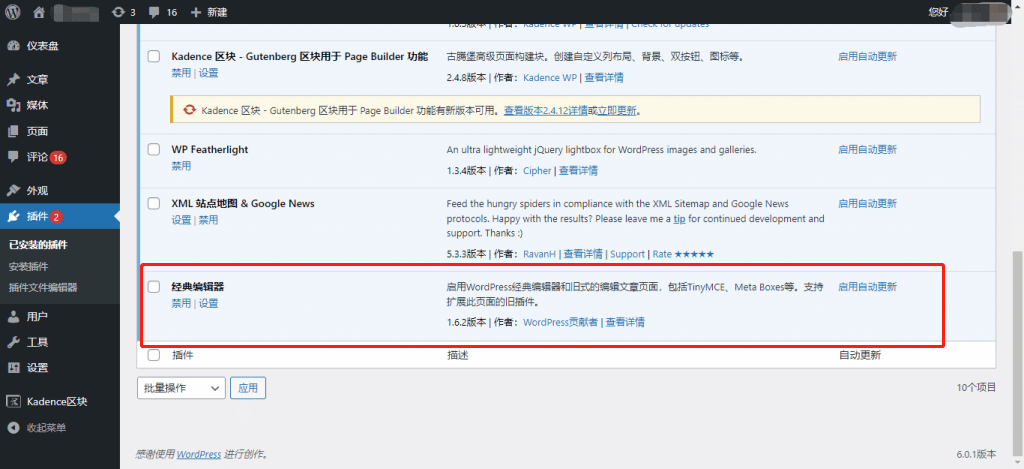Image resolution: width=1024 pixels, height=469 pixels.
Task: Open 安装插件 submenu item
Action: click(x=28, y=267)
